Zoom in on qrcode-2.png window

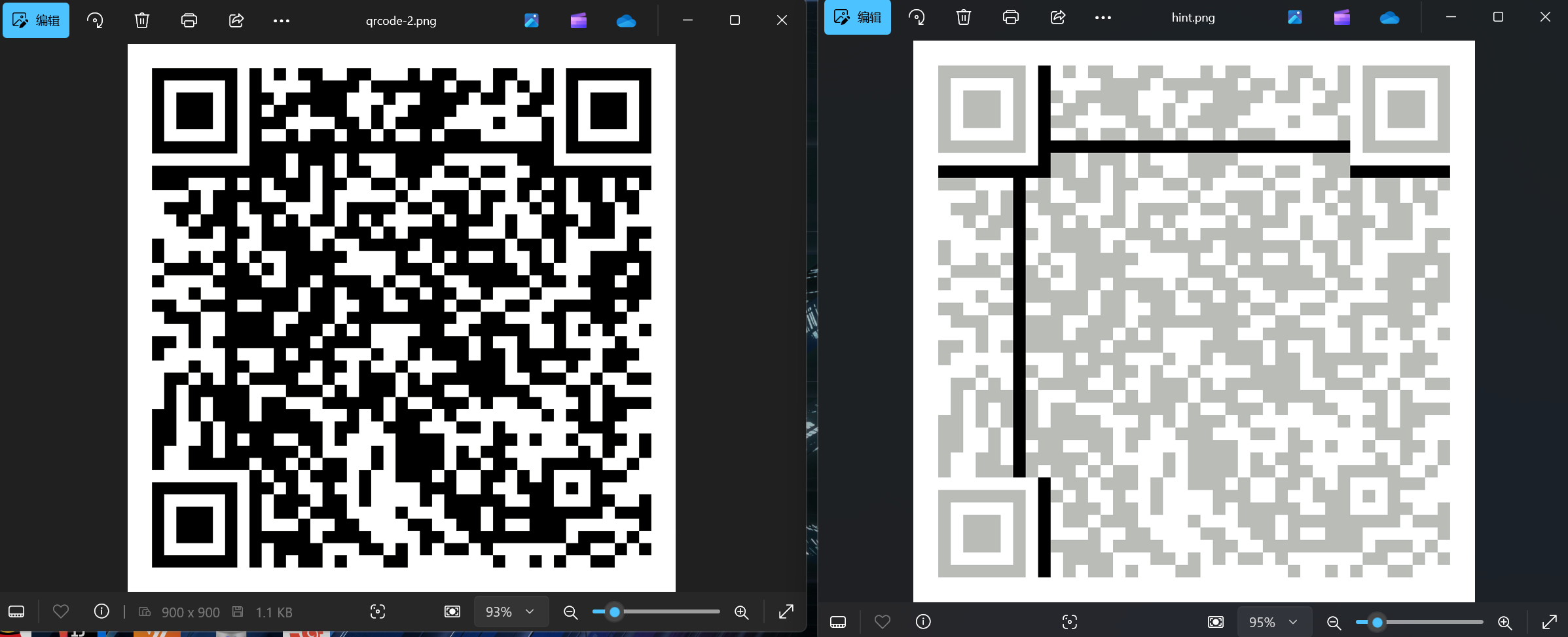(x=742, y=612)
